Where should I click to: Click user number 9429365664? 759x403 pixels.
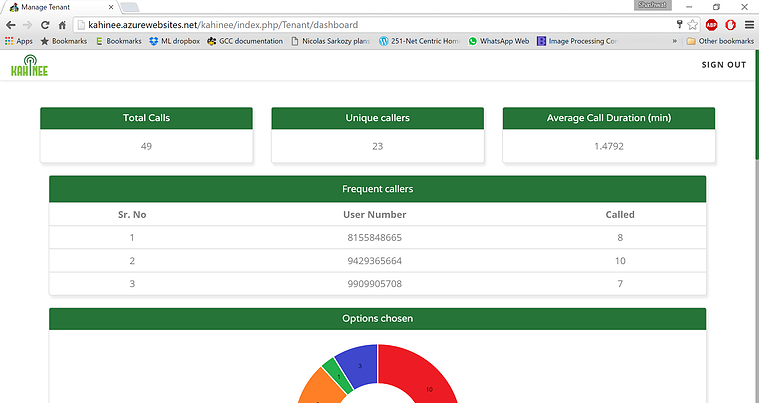point(375,261)
